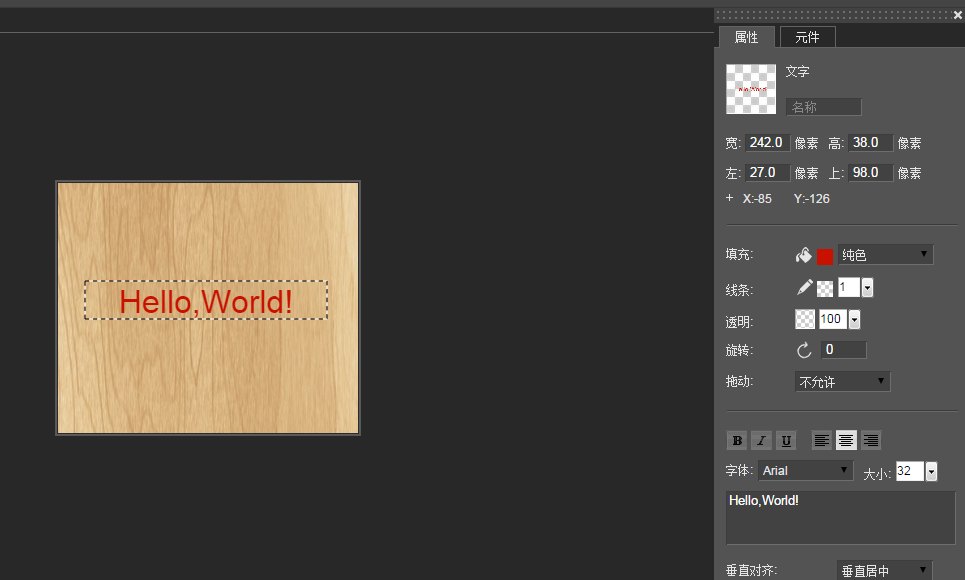The width and height of the screenshot is (965, 580).
Task: Open the 纯色 fill type dropdown
Action: 885,255
